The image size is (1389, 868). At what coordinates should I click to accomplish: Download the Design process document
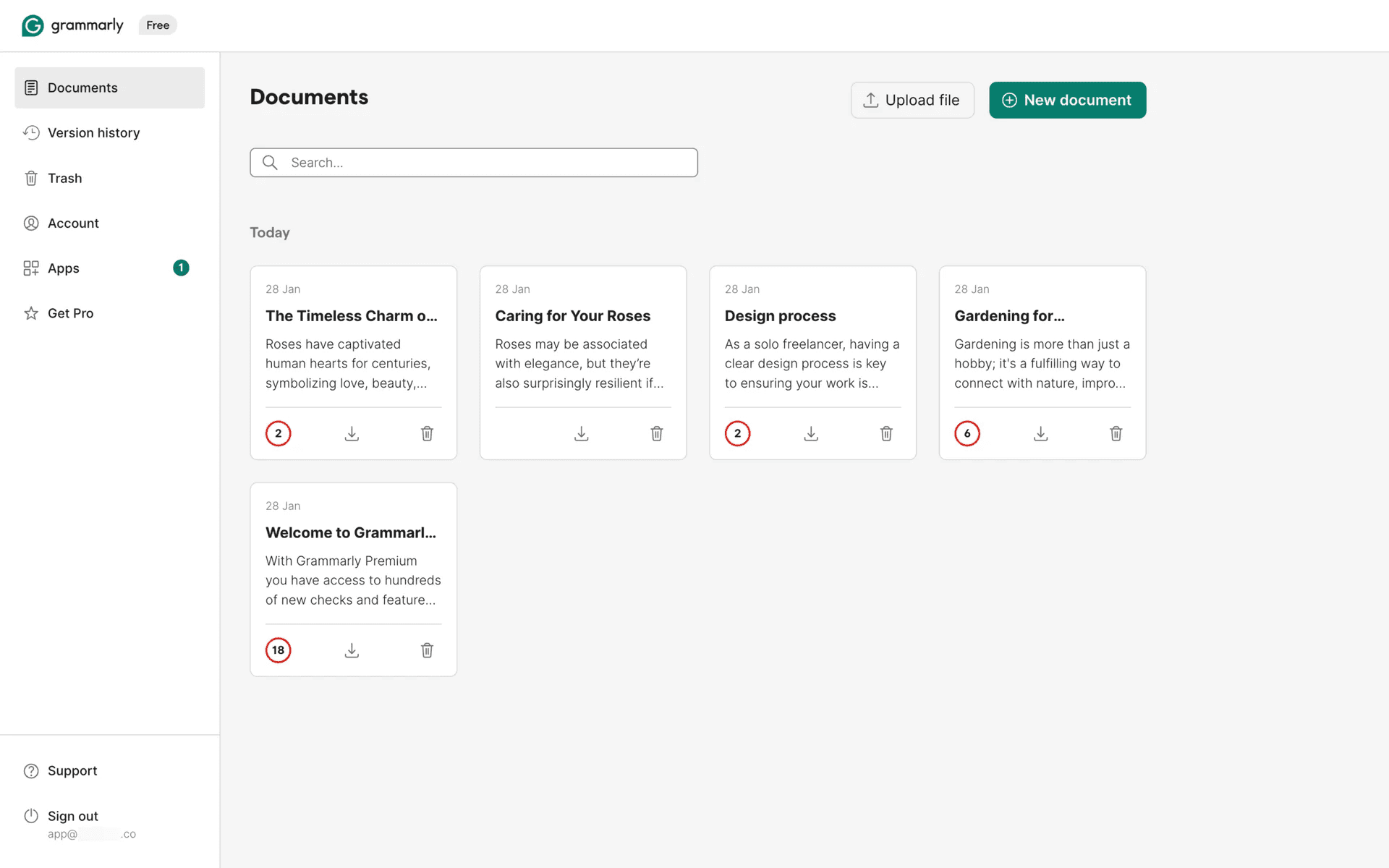coord(811,433)
